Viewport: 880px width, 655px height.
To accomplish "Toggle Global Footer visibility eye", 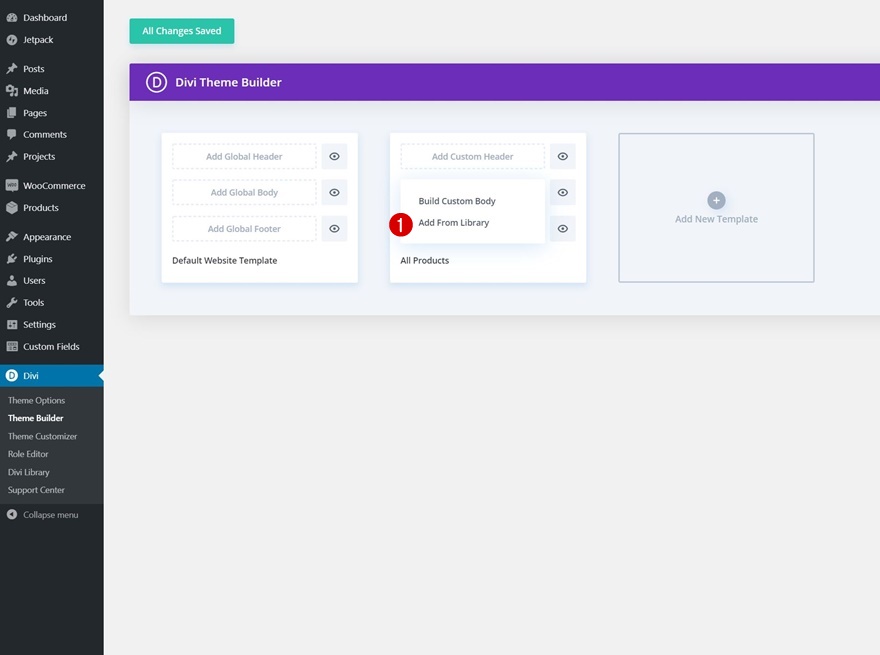I will (334, 229).
